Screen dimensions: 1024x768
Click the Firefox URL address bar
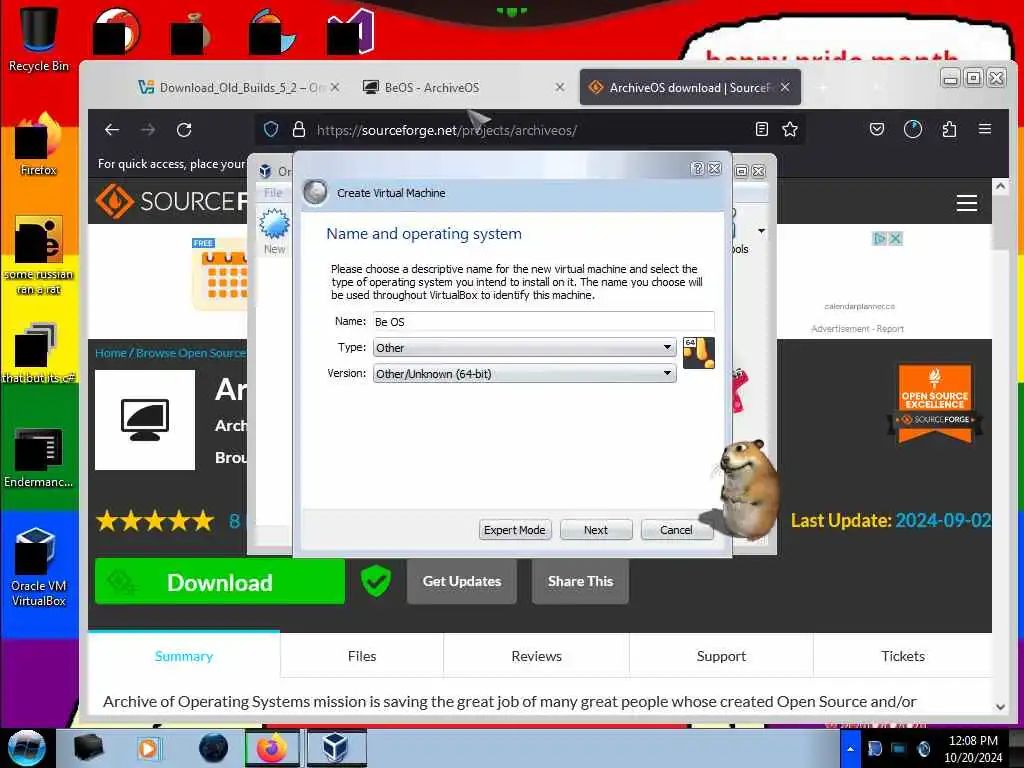[529, 130]
